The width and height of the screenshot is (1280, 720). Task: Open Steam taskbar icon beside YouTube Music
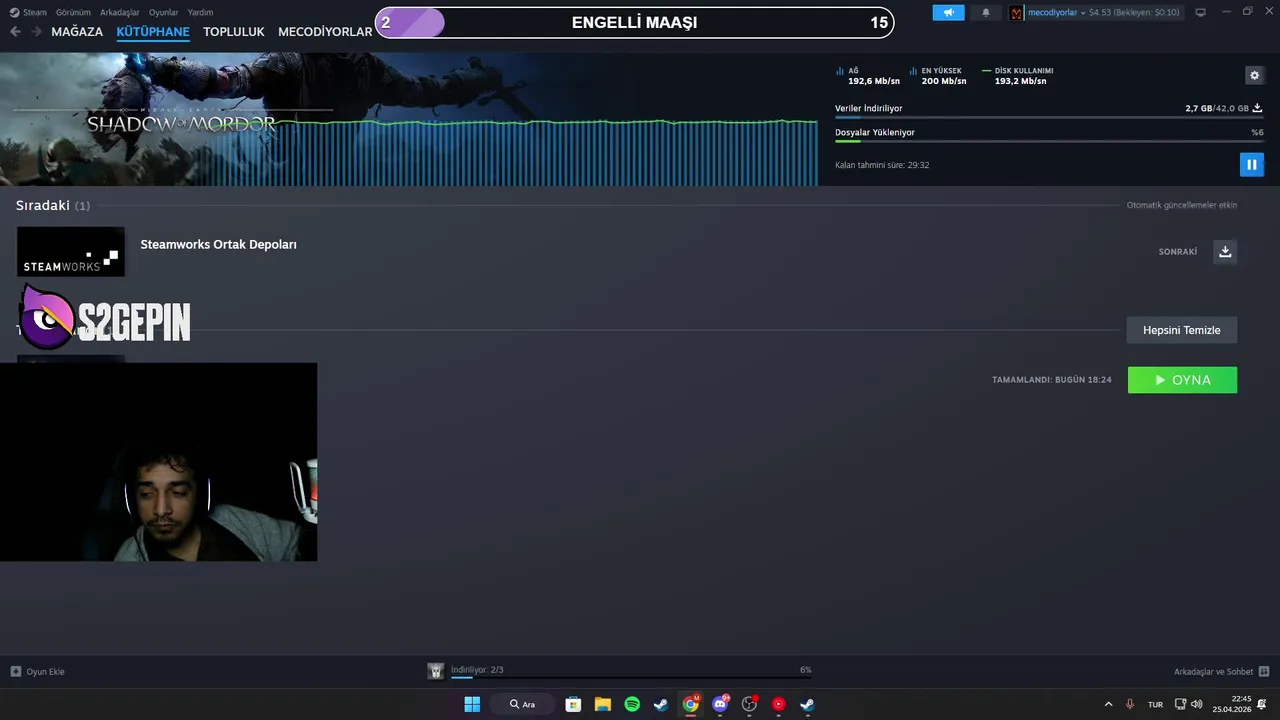tap(808, 704)
